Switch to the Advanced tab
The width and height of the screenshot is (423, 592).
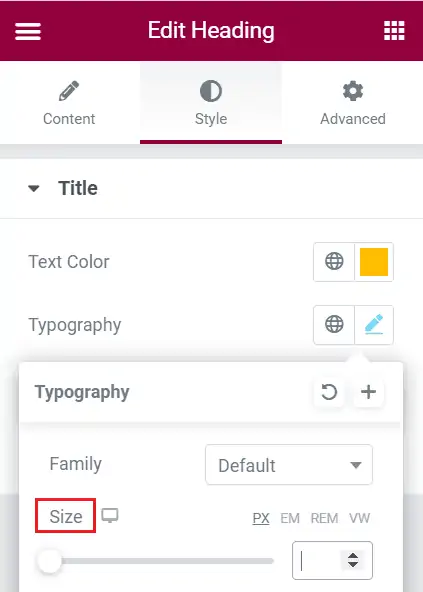pyautogui.click(x=353, y=103)
